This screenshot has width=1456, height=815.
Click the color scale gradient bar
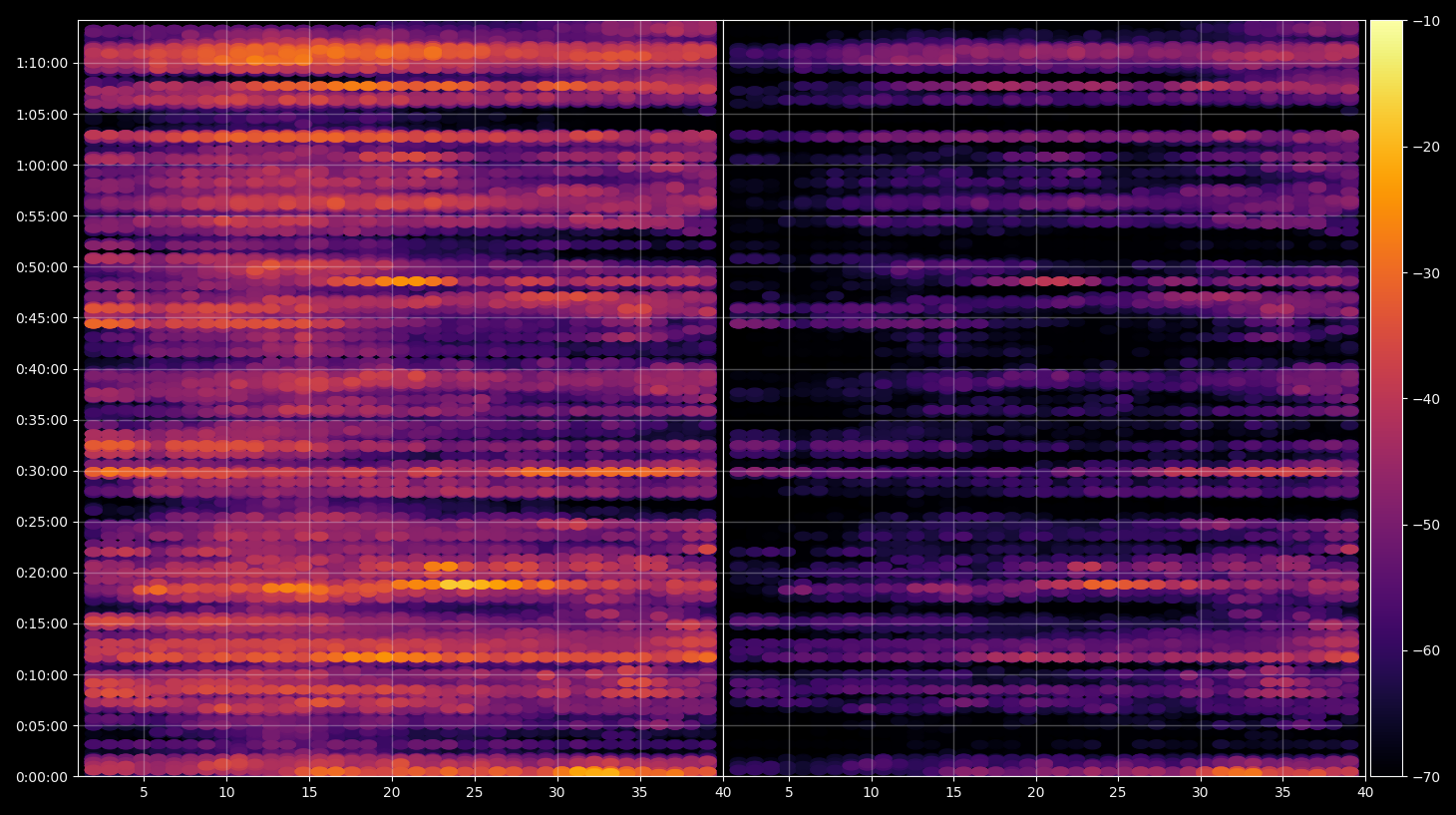[x=1386, y=398]
